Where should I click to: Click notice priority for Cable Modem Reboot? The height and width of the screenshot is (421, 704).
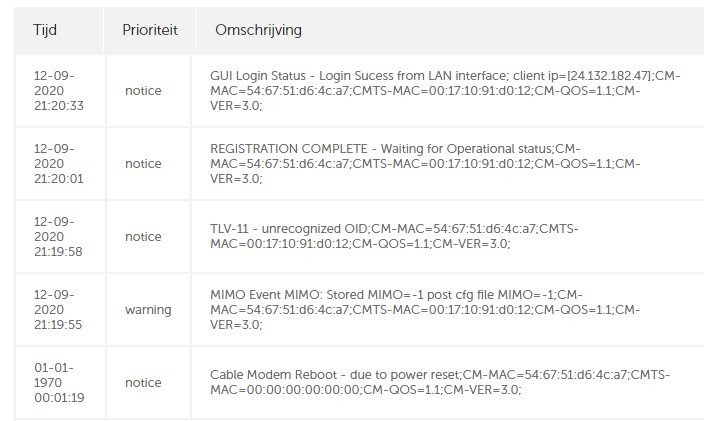143,383
